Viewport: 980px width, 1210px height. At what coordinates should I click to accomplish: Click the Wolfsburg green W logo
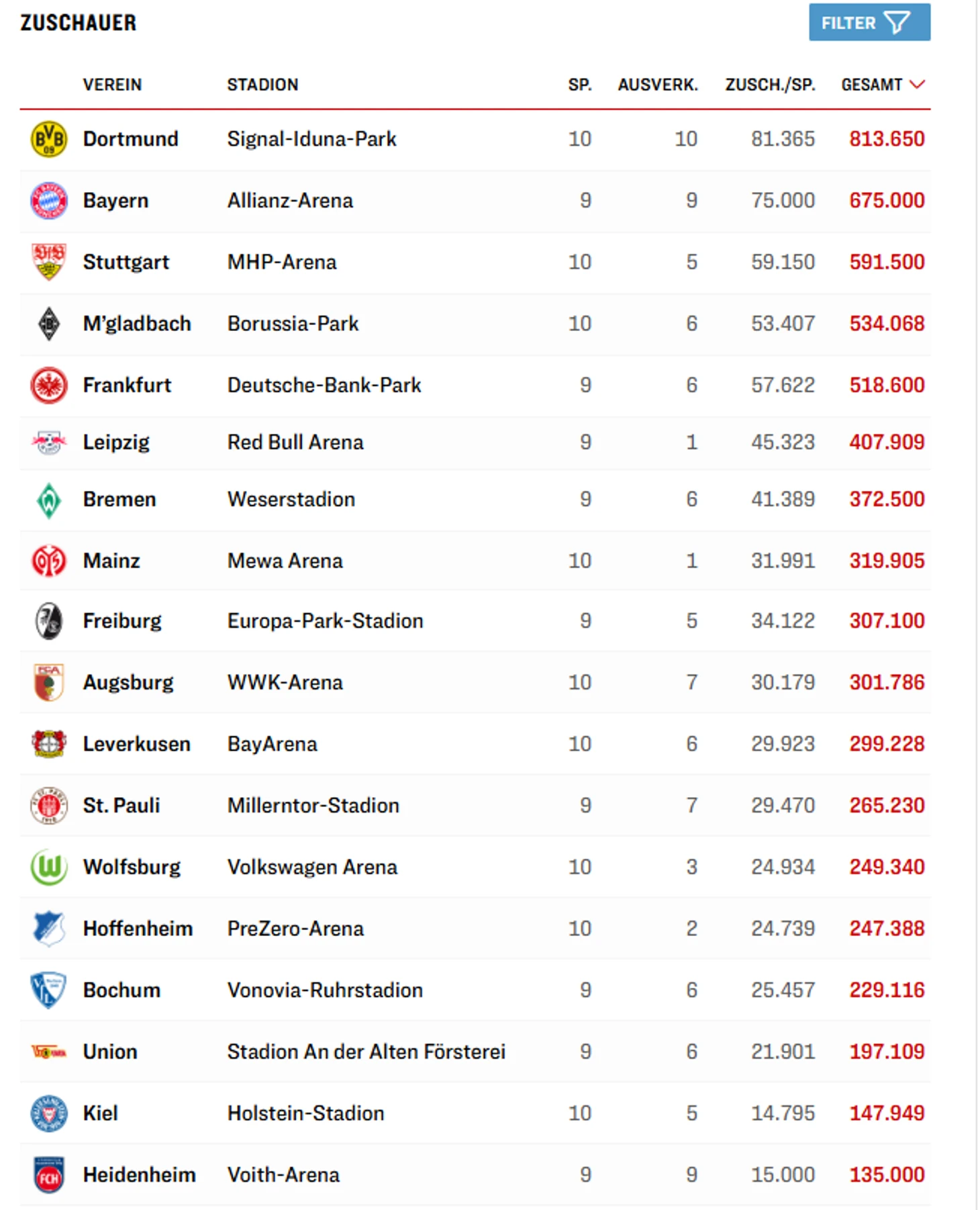(x=49, y=867)
